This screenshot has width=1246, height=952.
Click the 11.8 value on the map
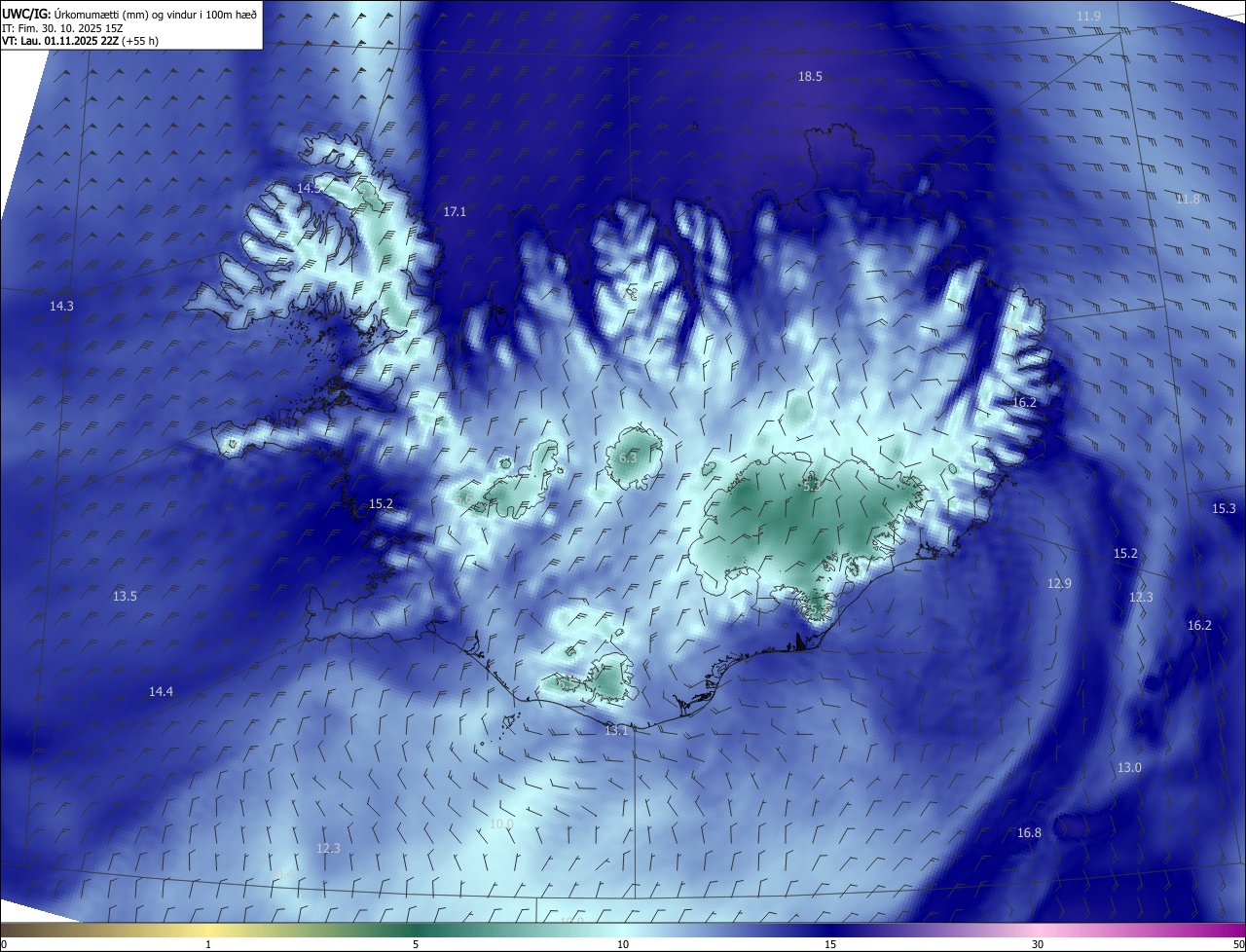tap(1188, 199)
